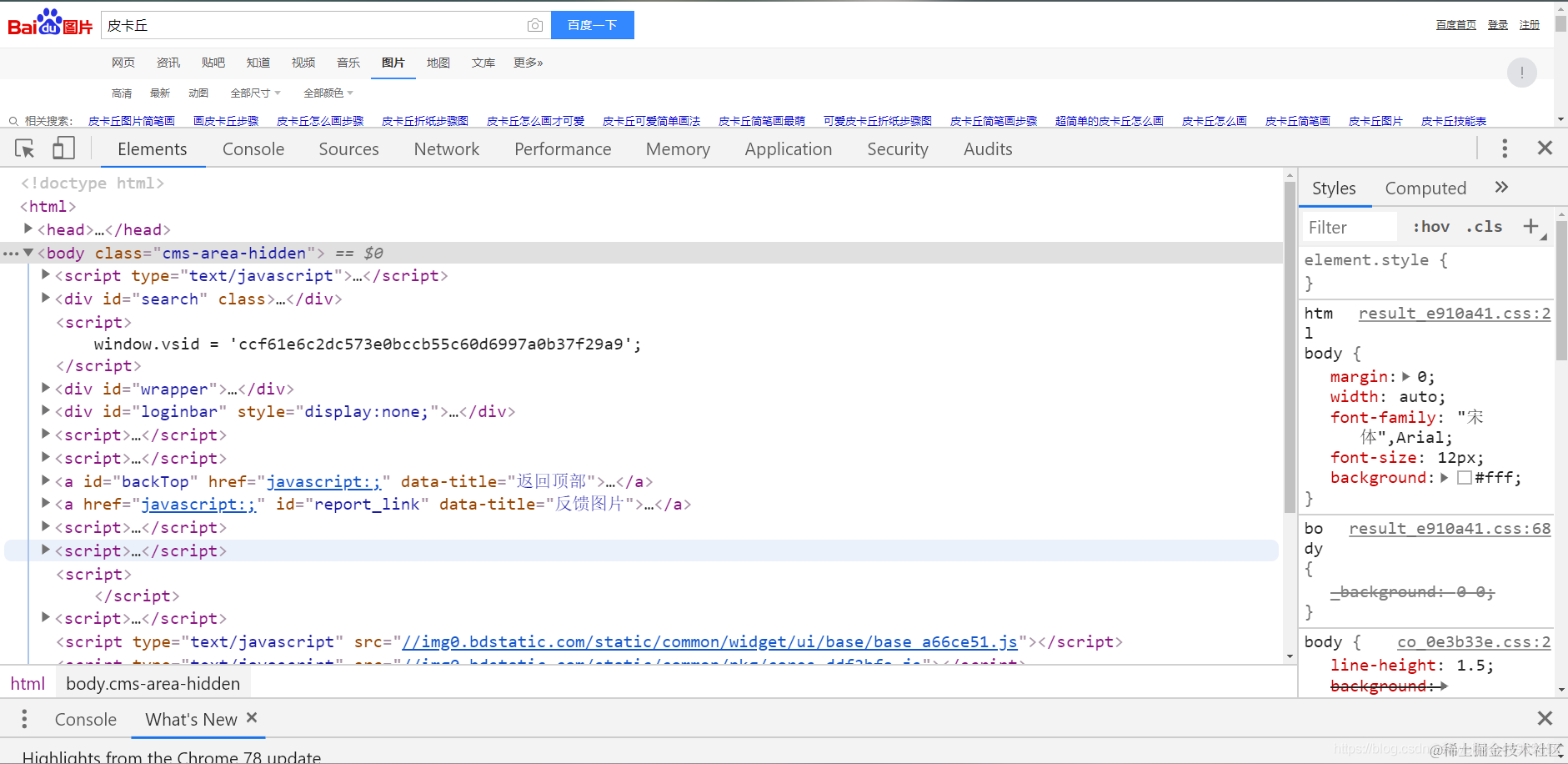Viewport: 1568px width, 764px height.
Task: Click the magnifier icon beside 相关搜索
Action: (x=13, y=121)
